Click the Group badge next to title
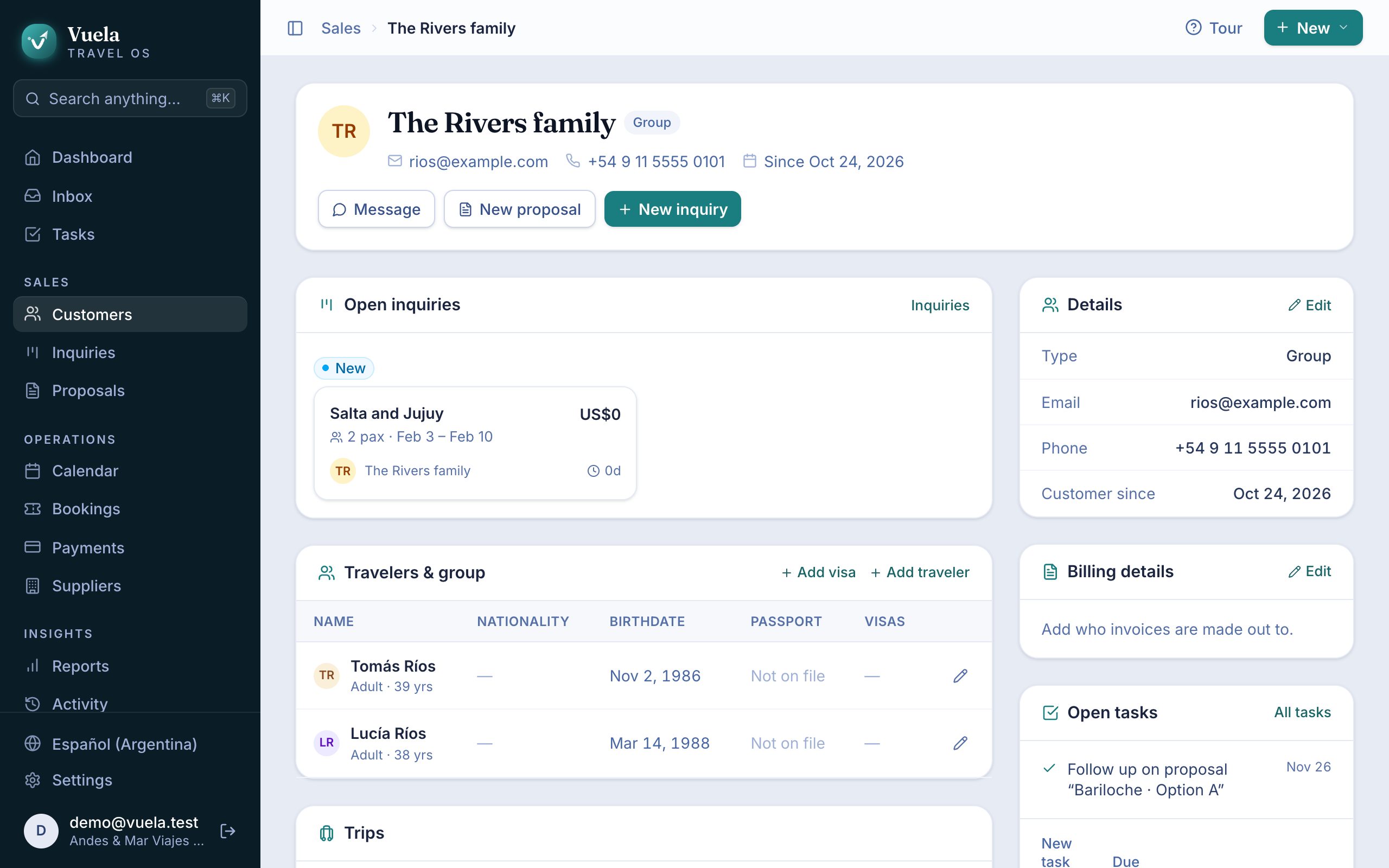 652,122
